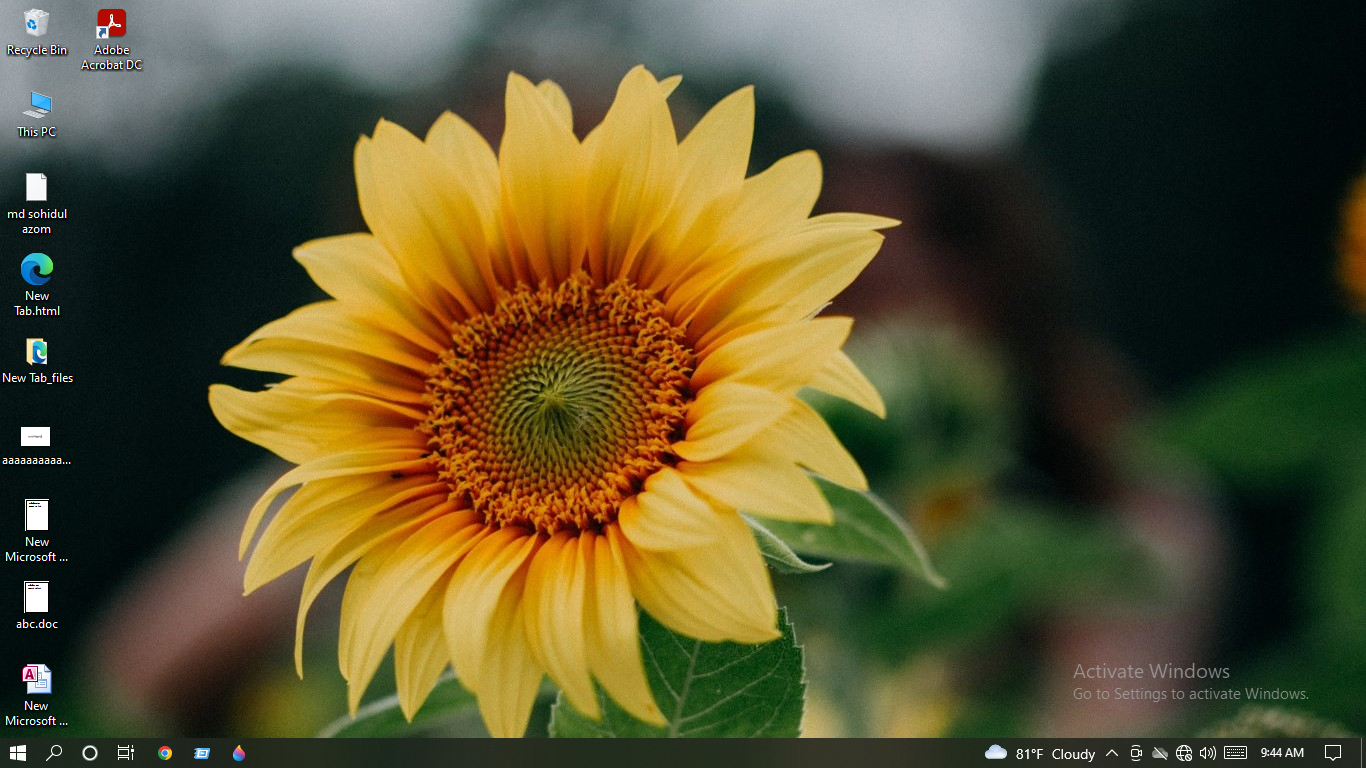Screen dimensions: 1366x768
Task: Open the volume control speaker icon
Action: pos(1208,753)
